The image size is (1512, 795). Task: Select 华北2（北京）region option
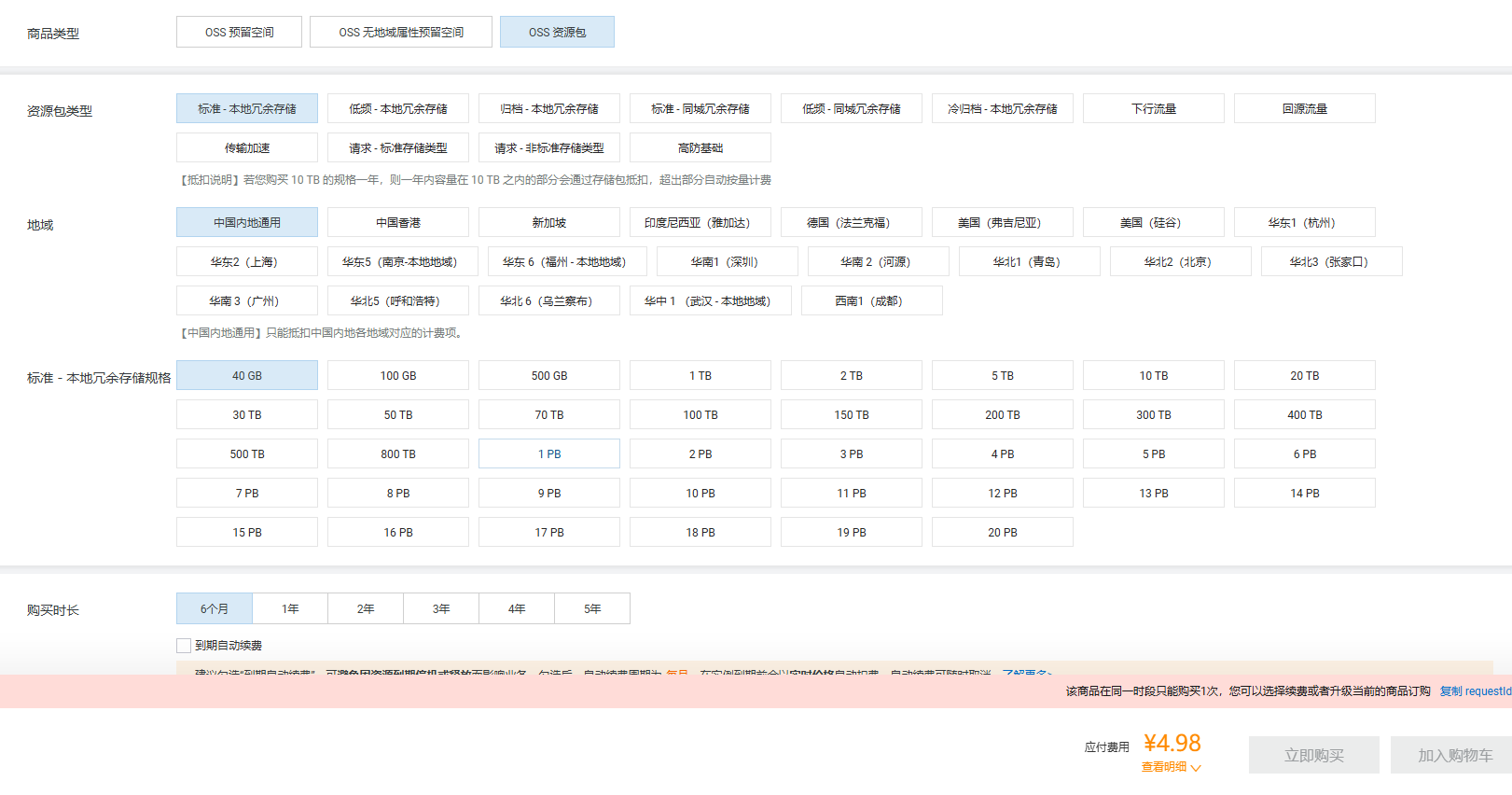coord(1180,262)
